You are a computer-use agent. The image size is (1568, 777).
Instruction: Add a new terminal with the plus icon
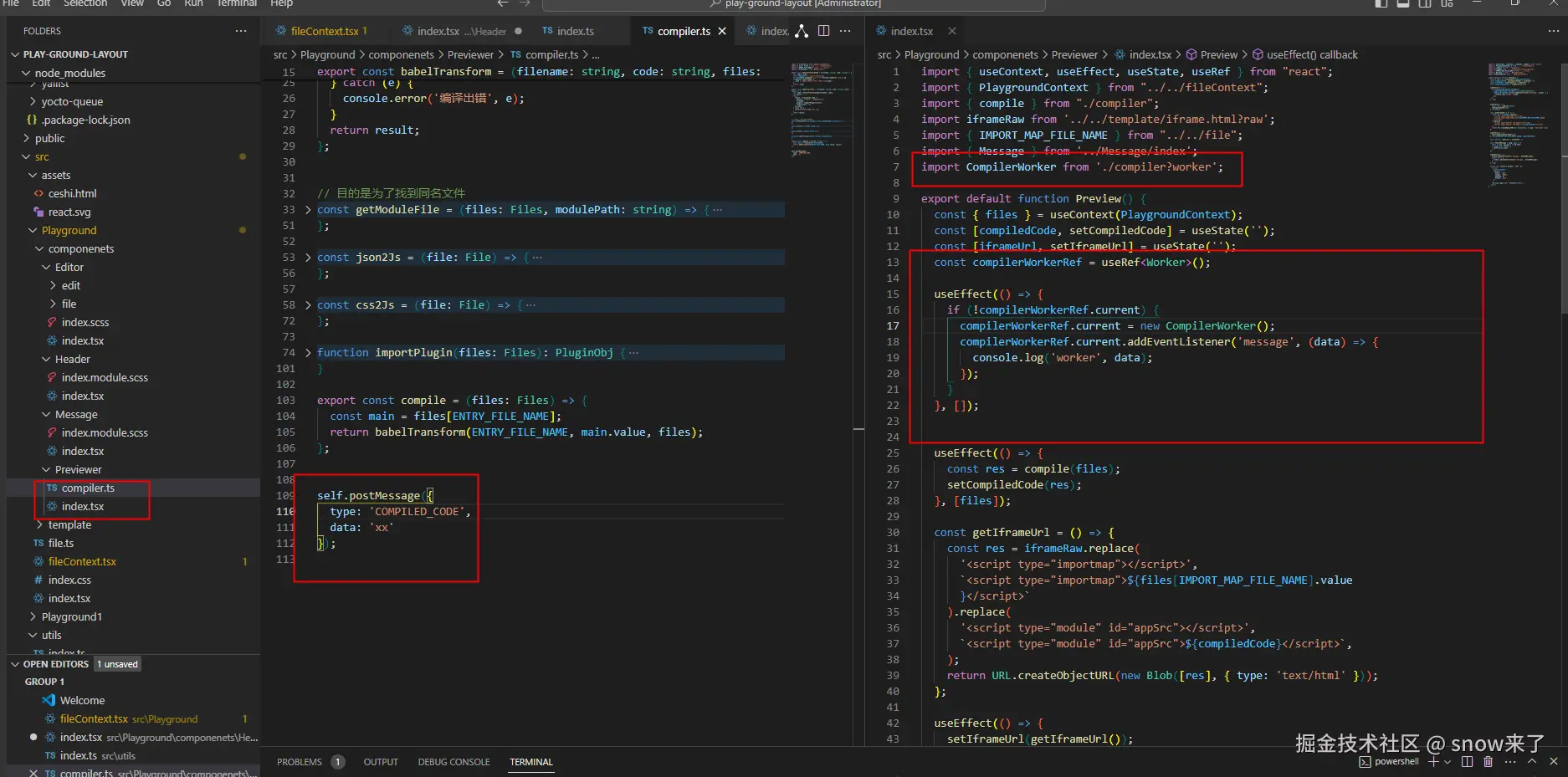1433,762
